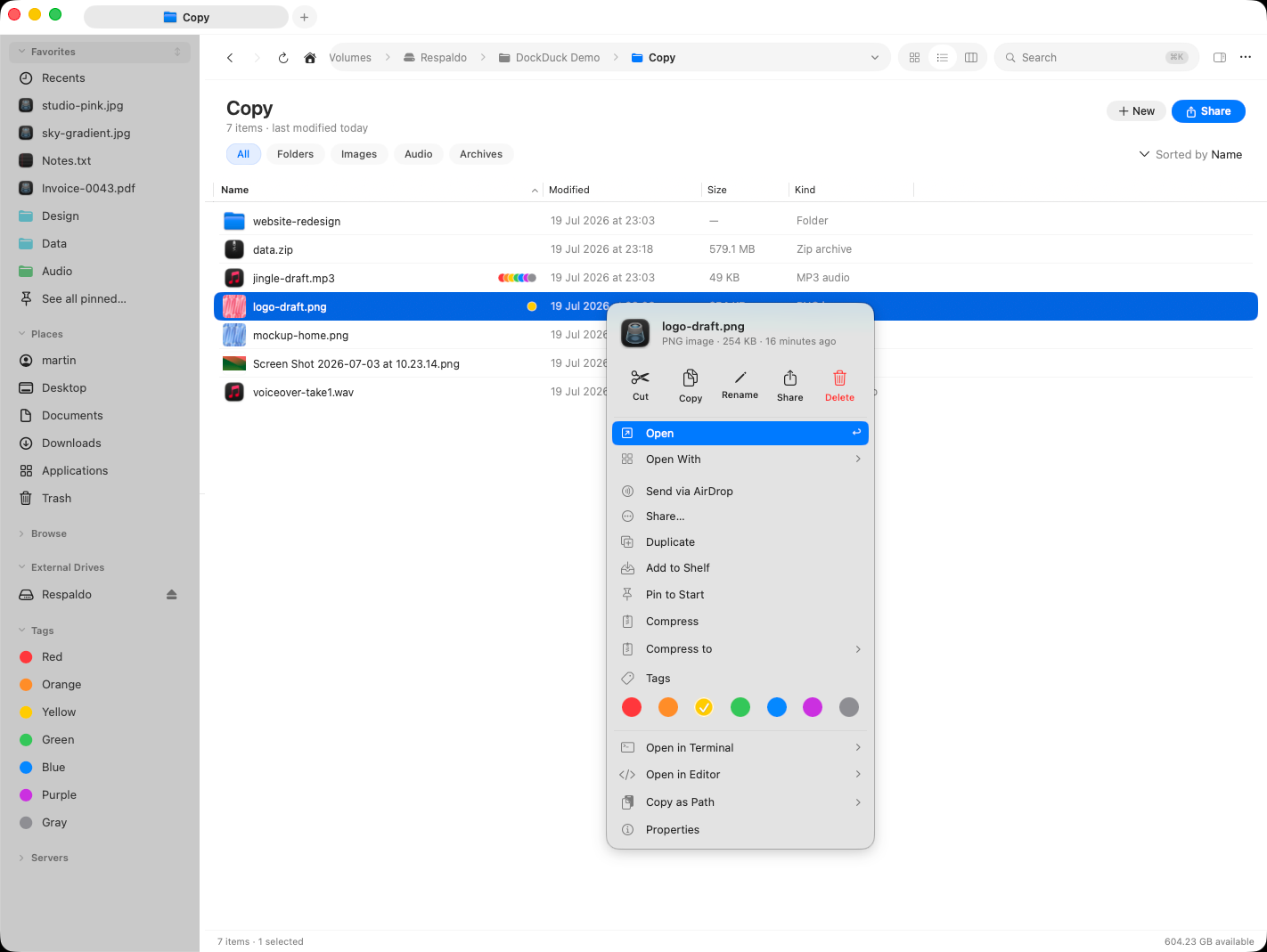Open the three-dot more options menu
This screenshot has height=952, width=1267.
pyautogui.click(x=1246, y=58)
